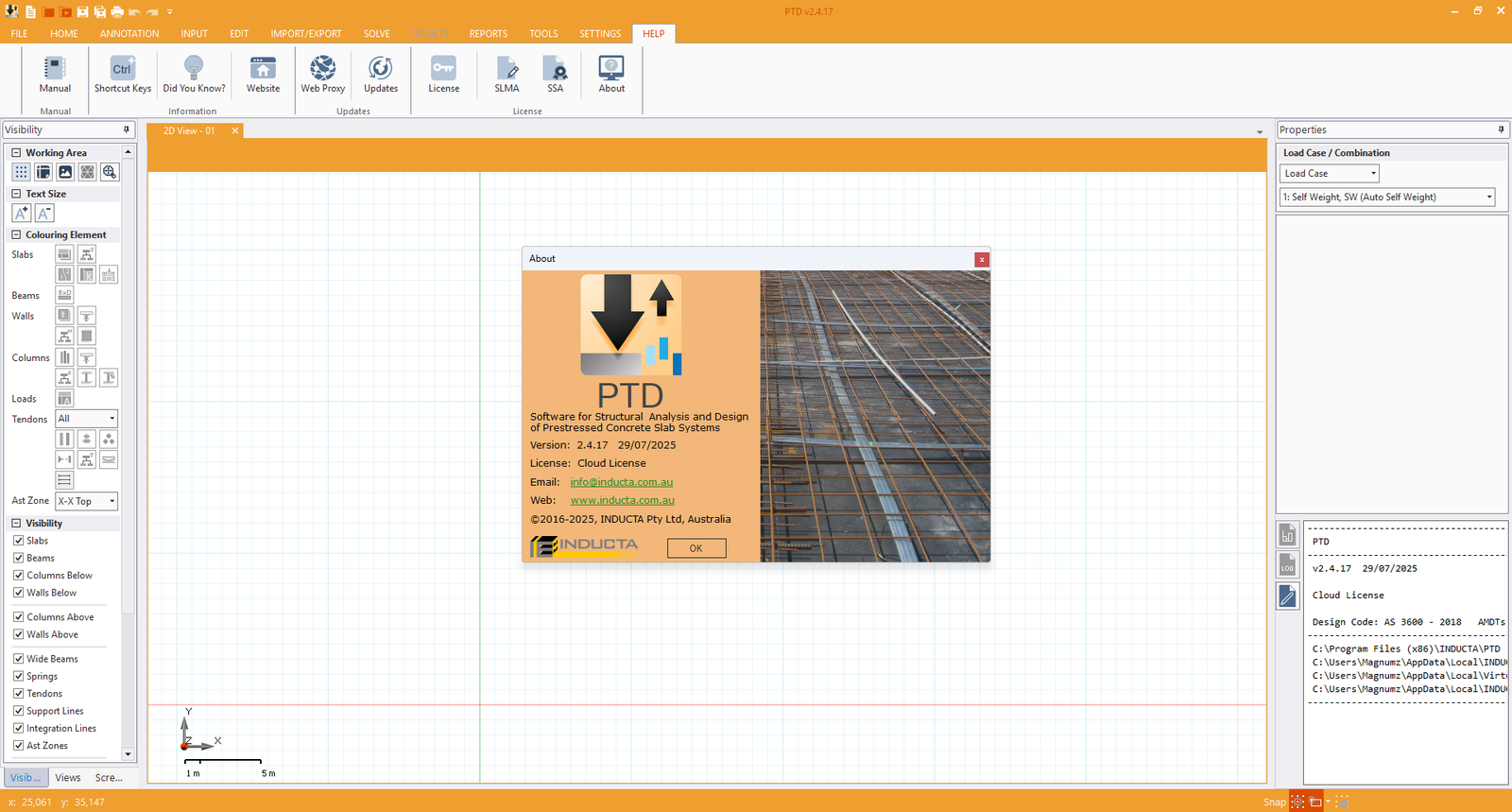Screen dimensions: 1512x812
Task: Click the info@inducta.com.au email link
Action: [x=622, y=482]
